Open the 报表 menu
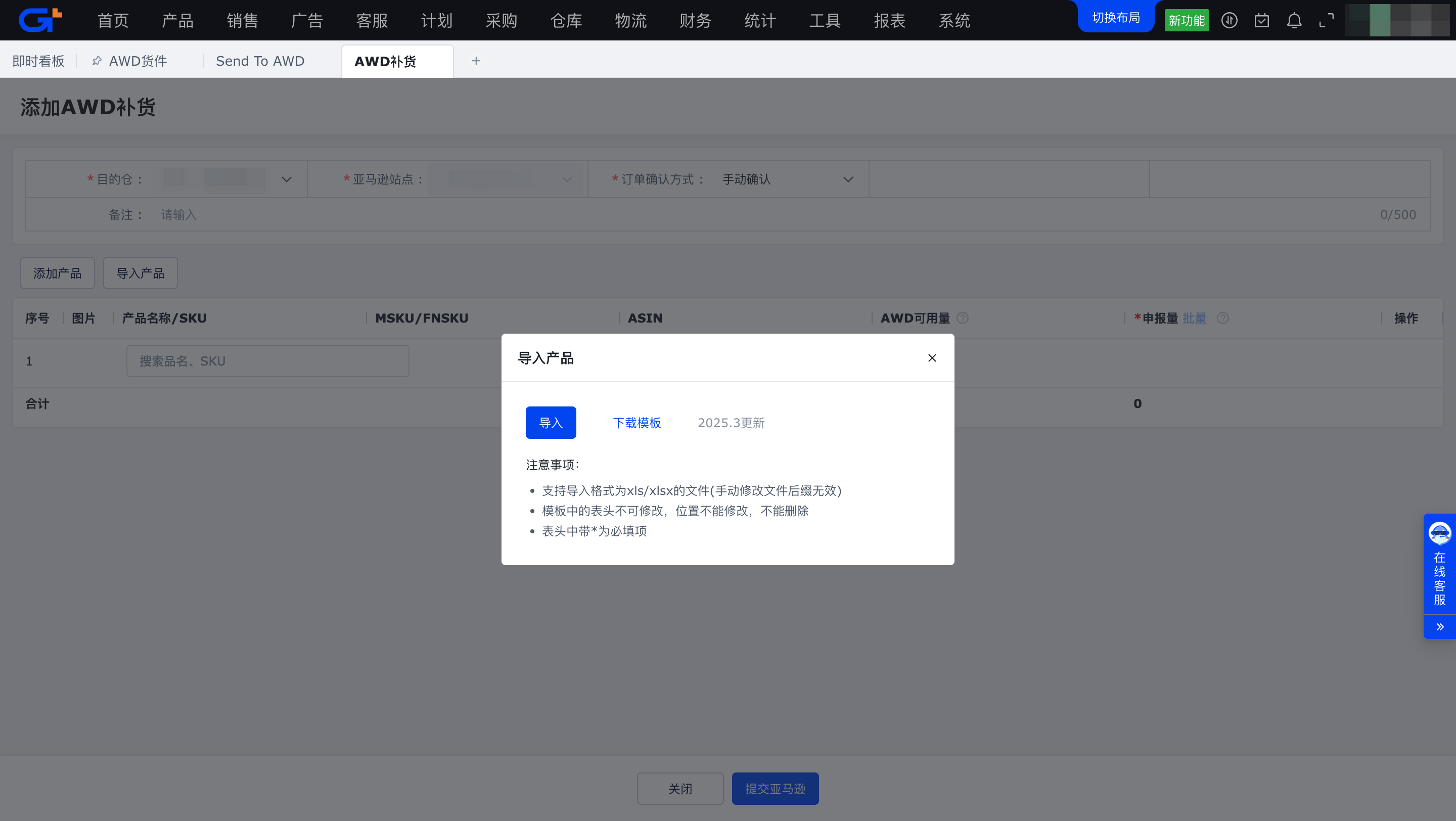Screen dimensions: 1456x821 click(890, 20)
